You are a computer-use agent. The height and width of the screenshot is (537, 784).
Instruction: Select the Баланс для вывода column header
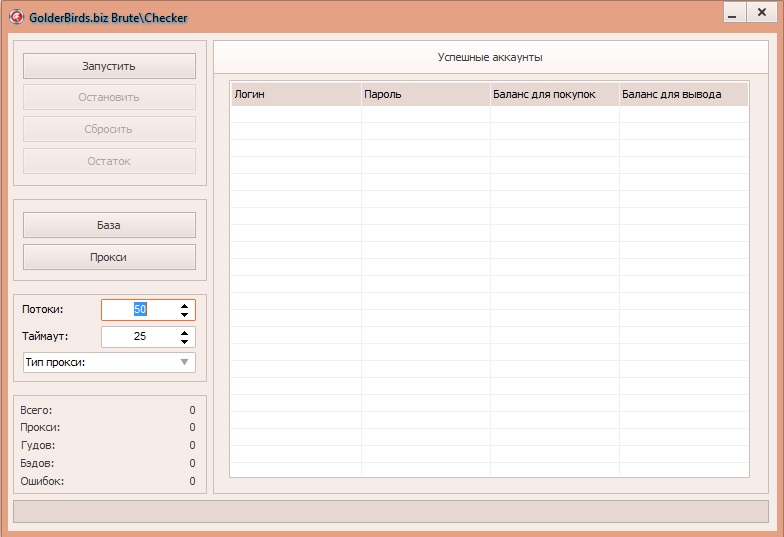tap(684, 94)
